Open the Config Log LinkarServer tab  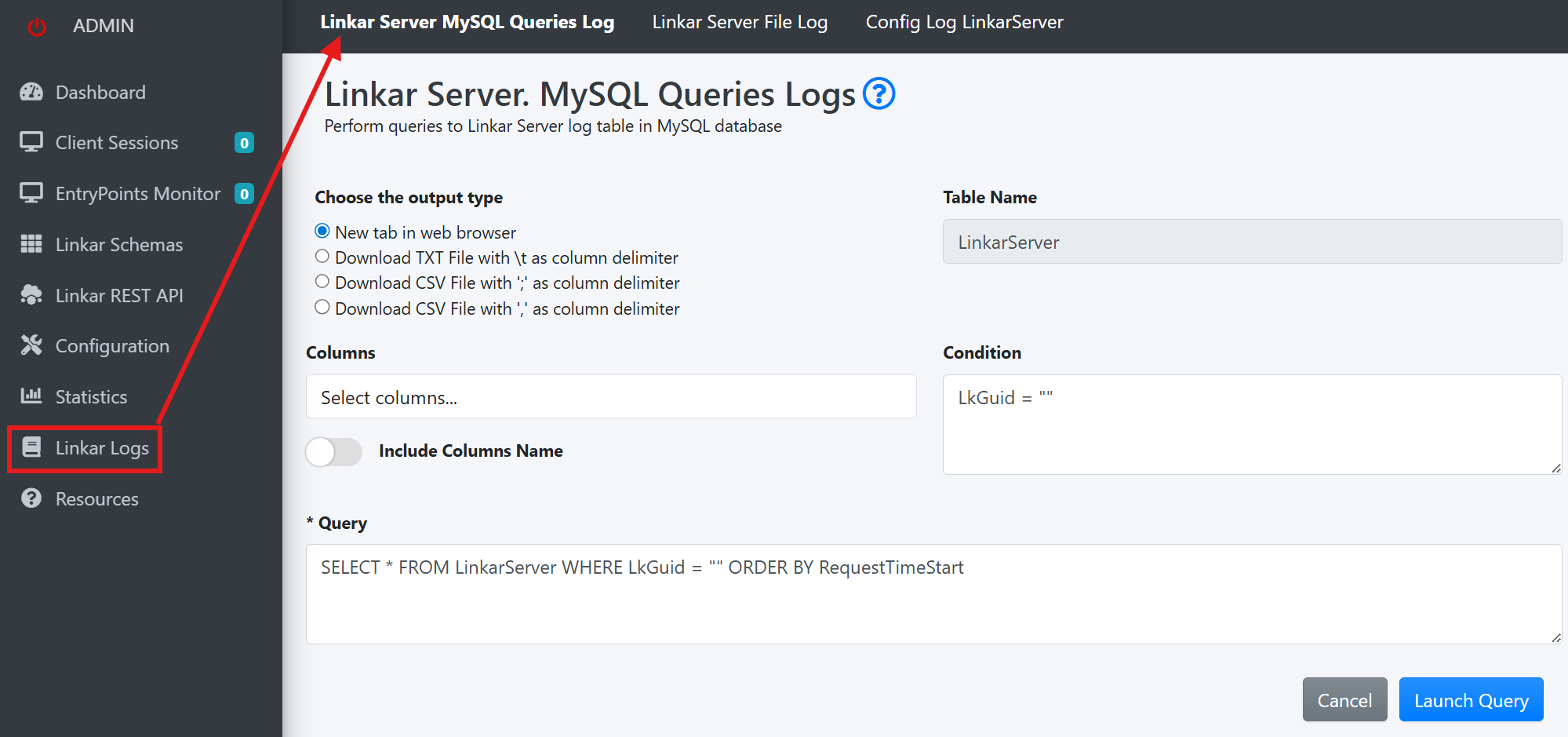964,23
